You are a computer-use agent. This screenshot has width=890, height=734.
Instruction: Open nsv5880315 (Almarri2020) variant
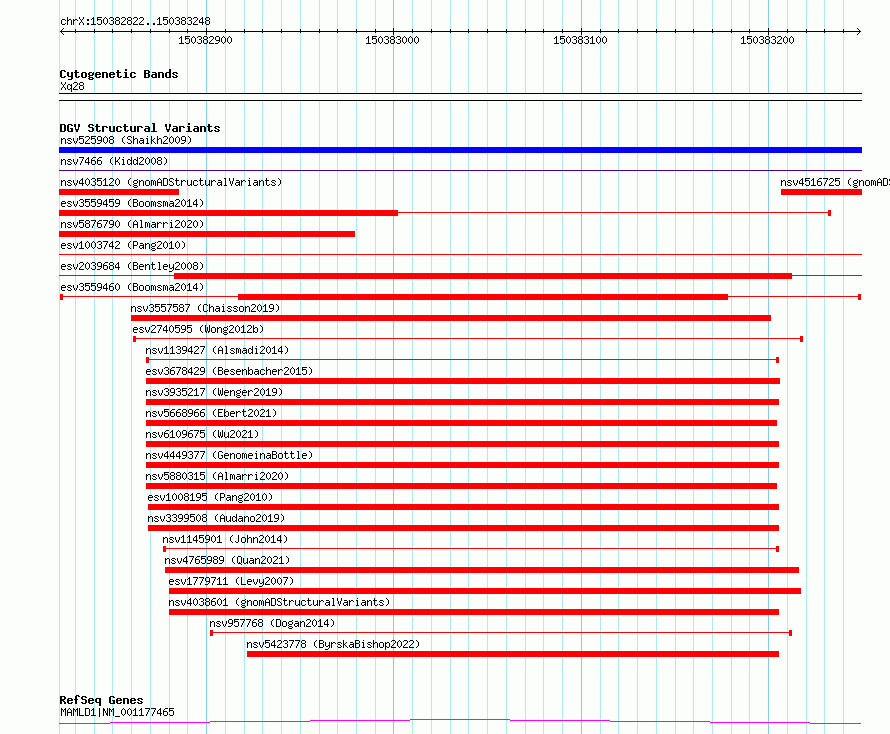coord(217,476)
